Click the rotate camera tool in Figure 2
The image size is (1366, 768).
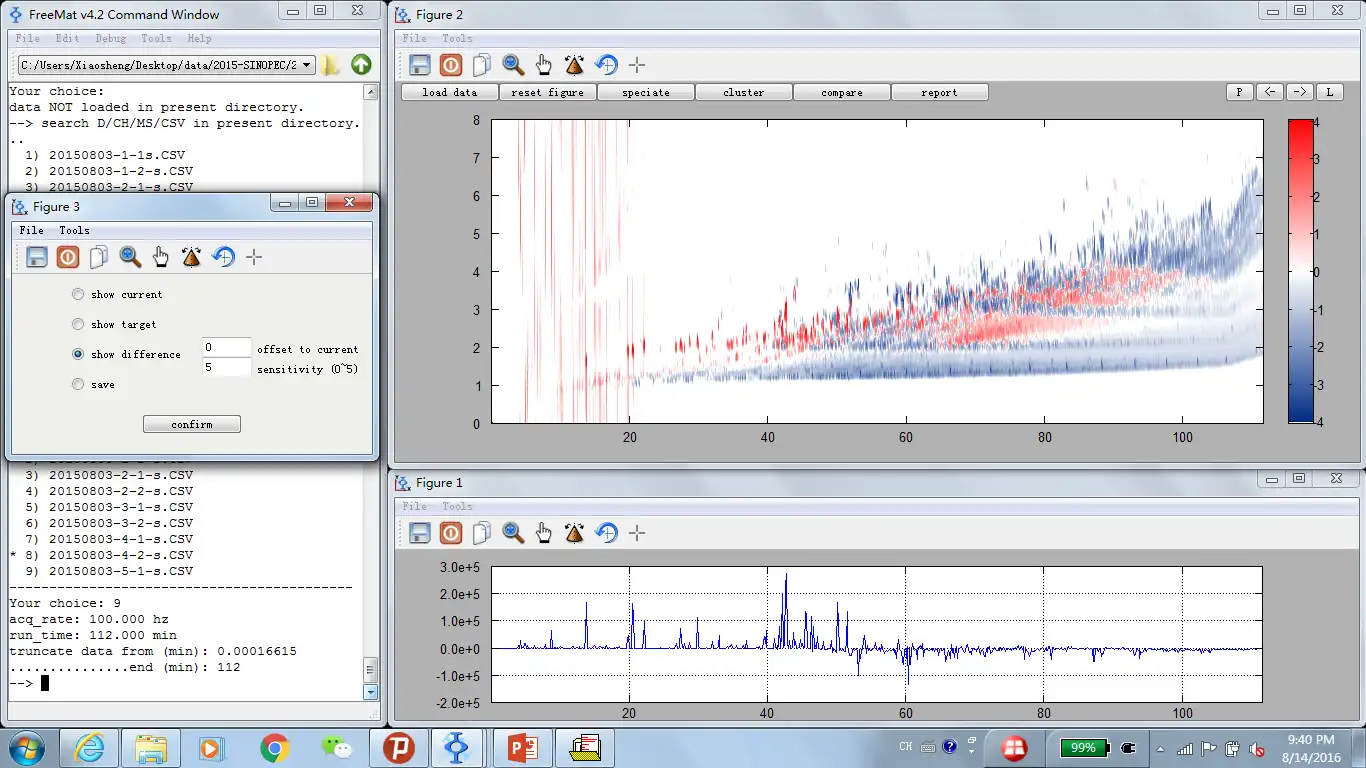pyautogui.click(x=574, y=65)
